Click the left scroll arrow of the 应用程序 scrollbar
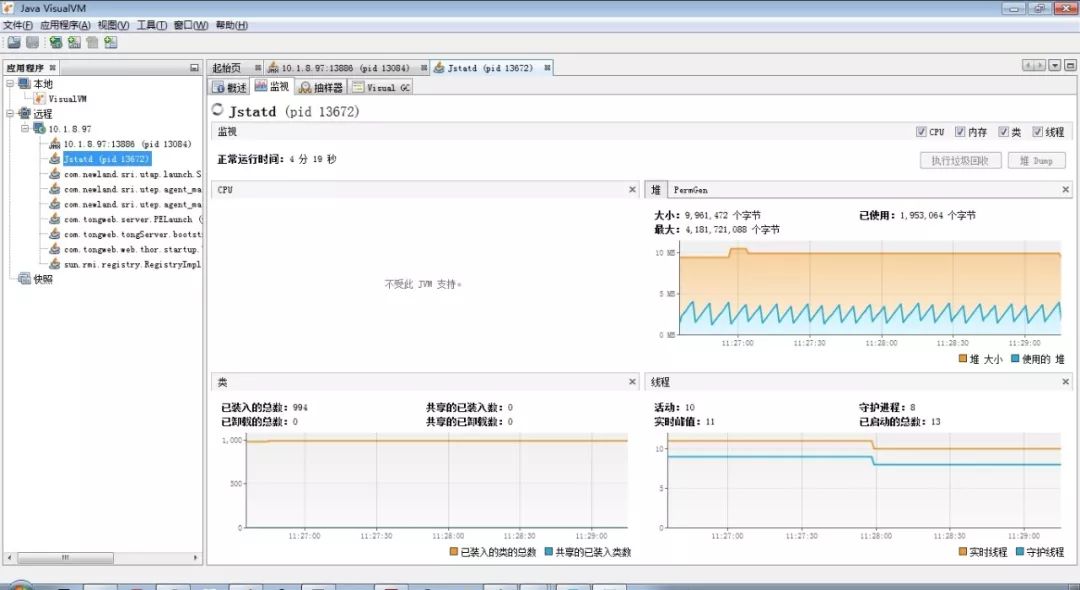This screenshot has width=1080, height=590. click(9, 558)
